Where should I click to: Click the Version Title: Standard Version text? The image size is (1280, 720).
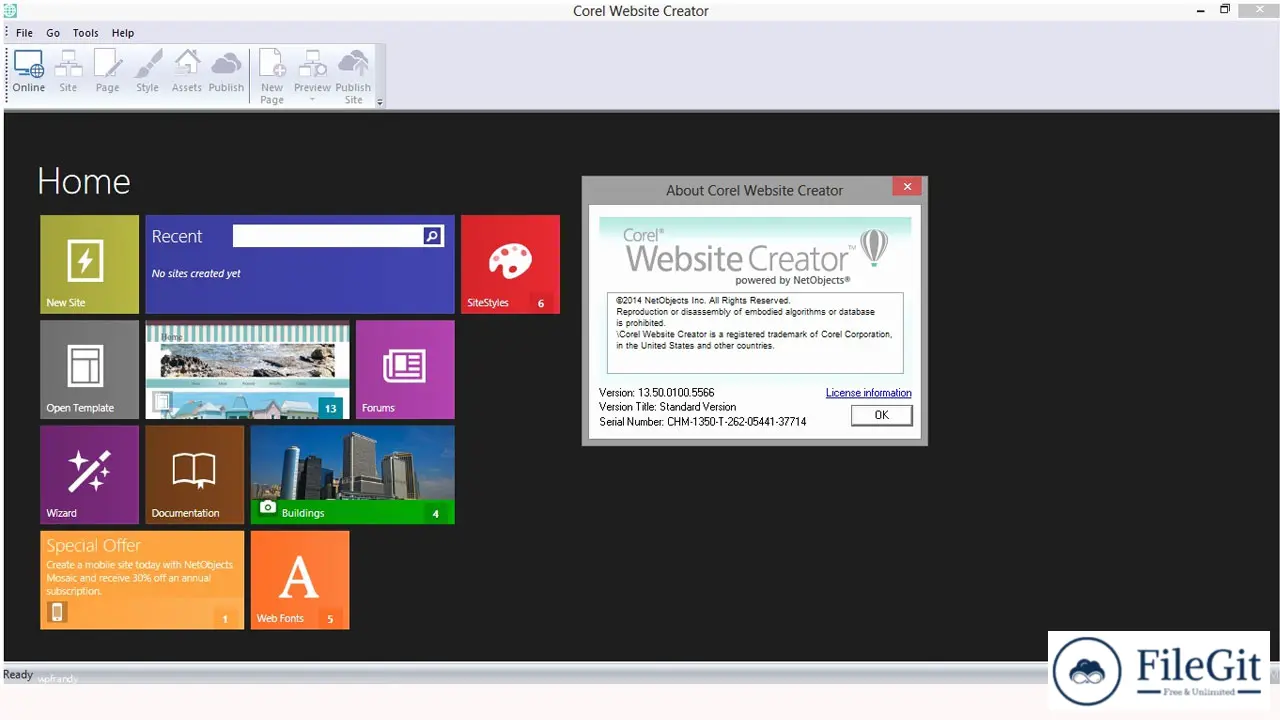tap(667, 407)
